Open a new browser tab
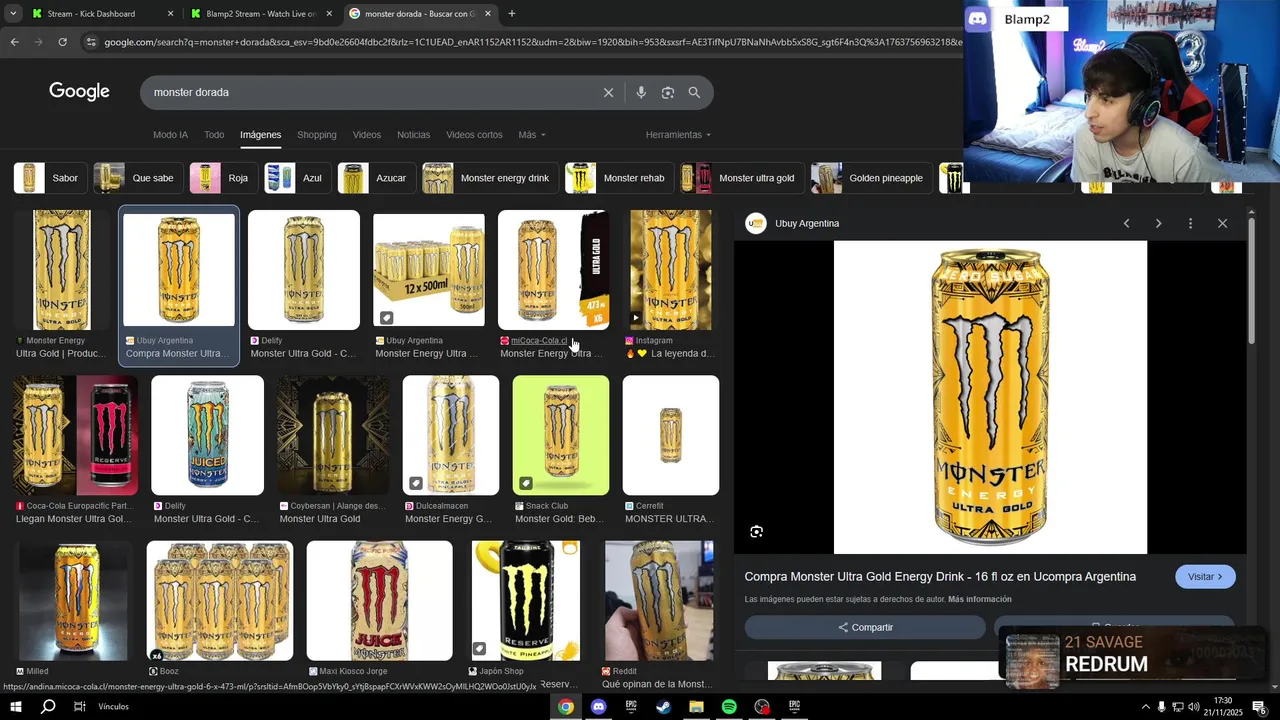 [x=512, y=14]
